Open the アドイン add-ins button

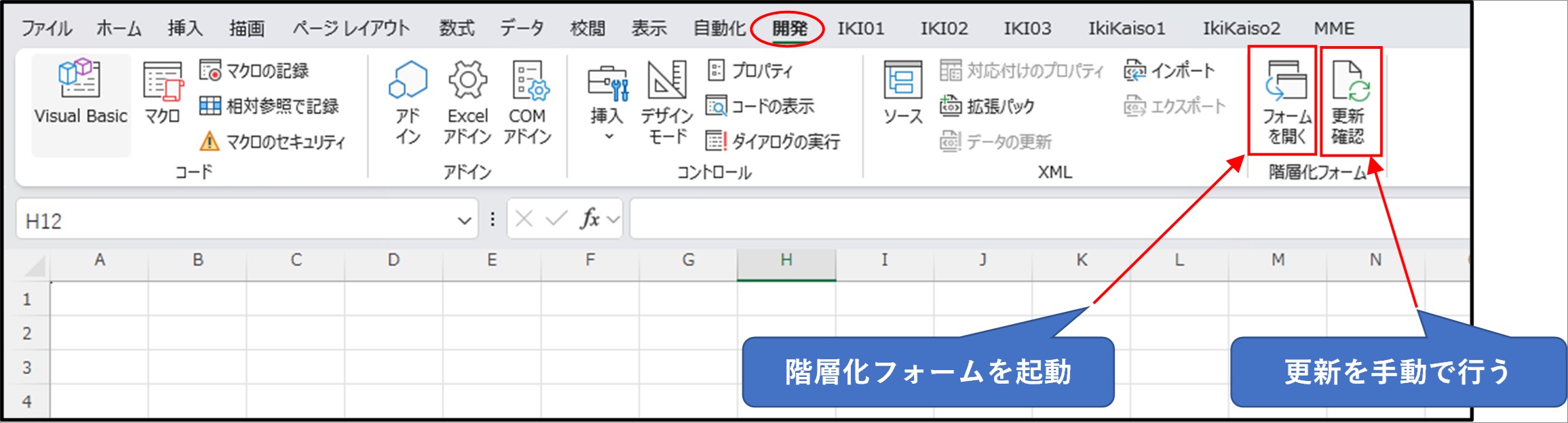point(408,103)
